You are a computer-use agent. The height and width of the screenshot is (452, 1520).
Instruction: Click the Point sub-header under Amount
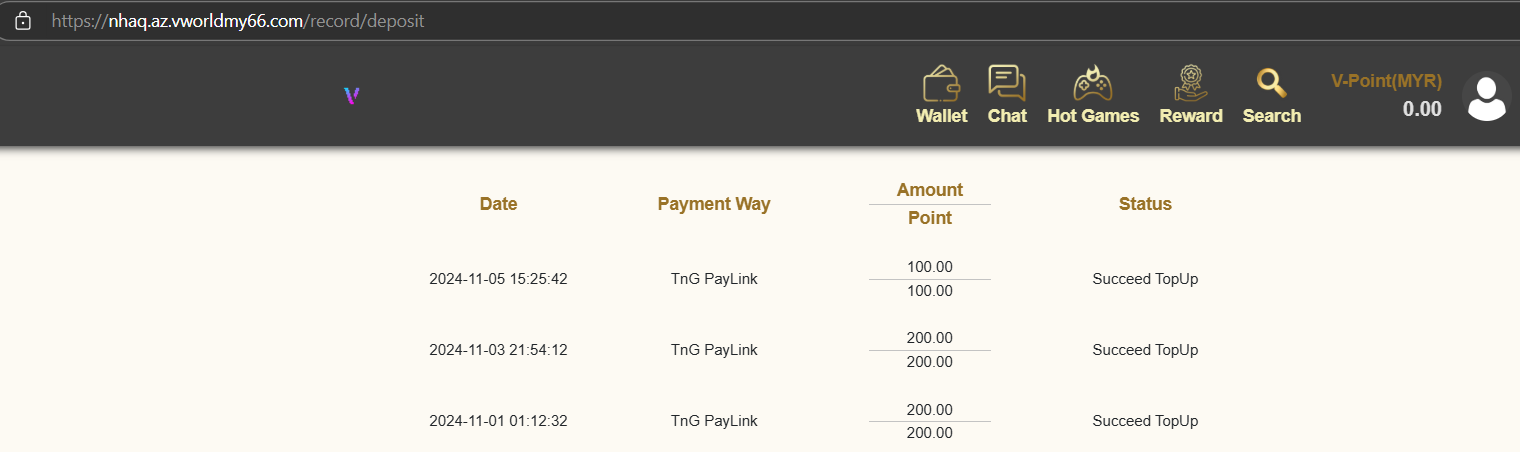pos(930,218)
